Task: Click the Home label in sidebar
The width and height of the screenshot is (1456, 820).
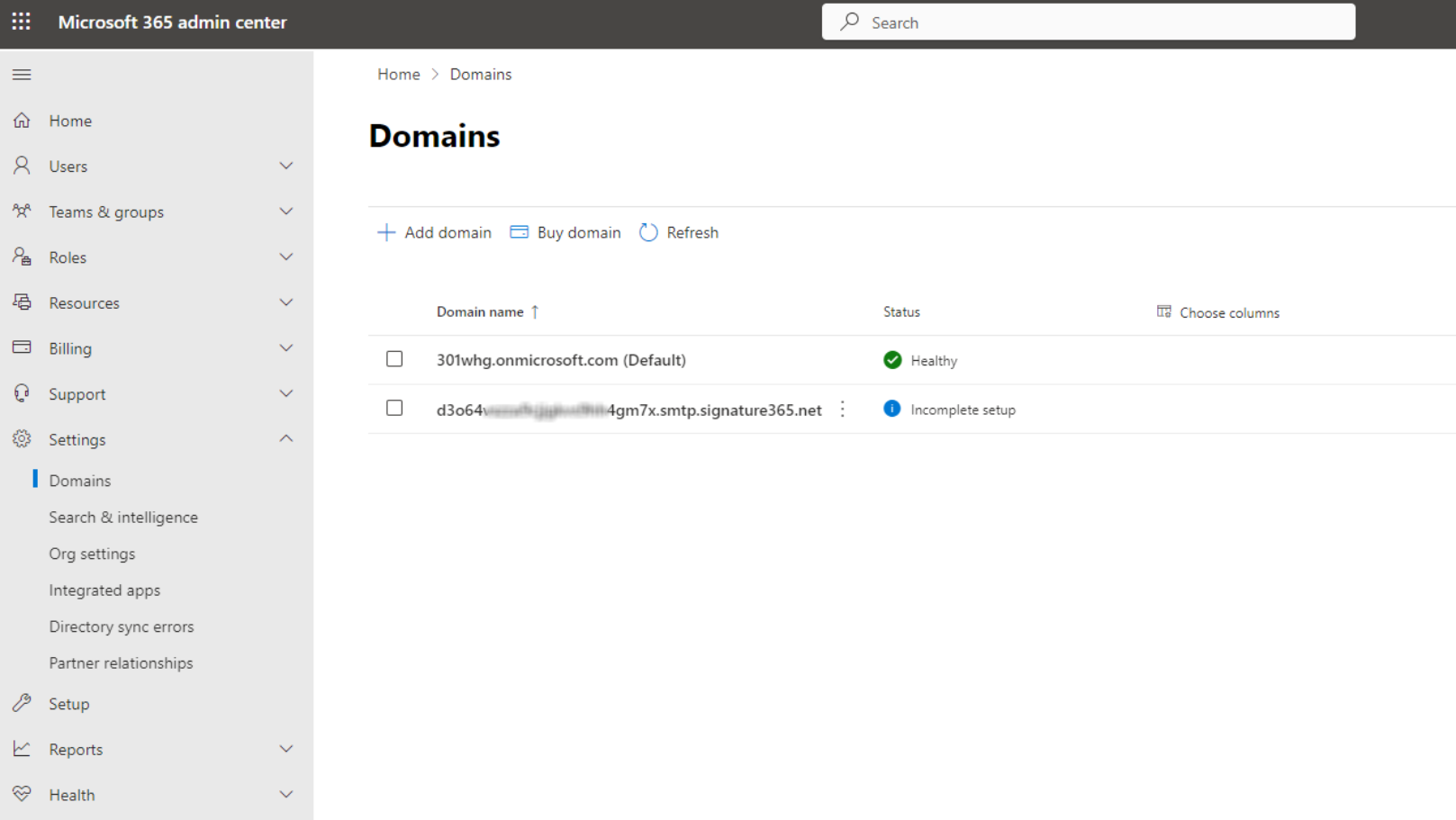Action: (x=70, y=121)
